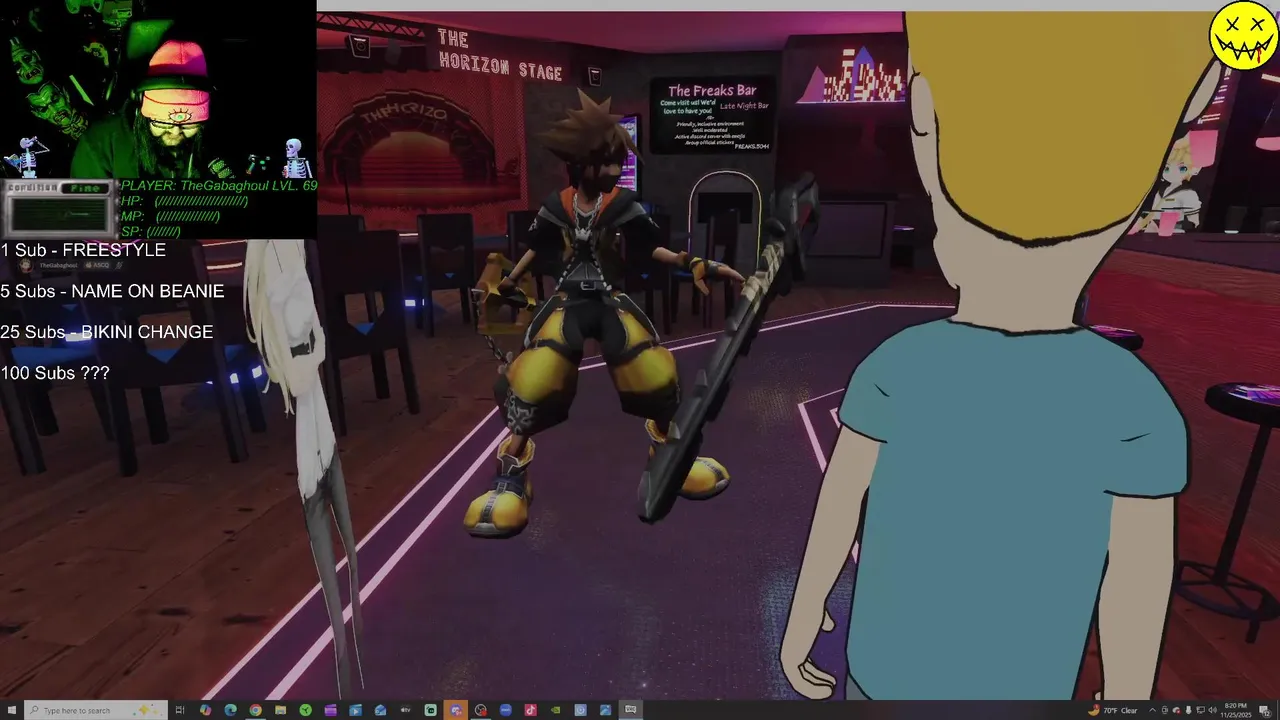Open the Zoom taskbar icon

pos(505,710)
